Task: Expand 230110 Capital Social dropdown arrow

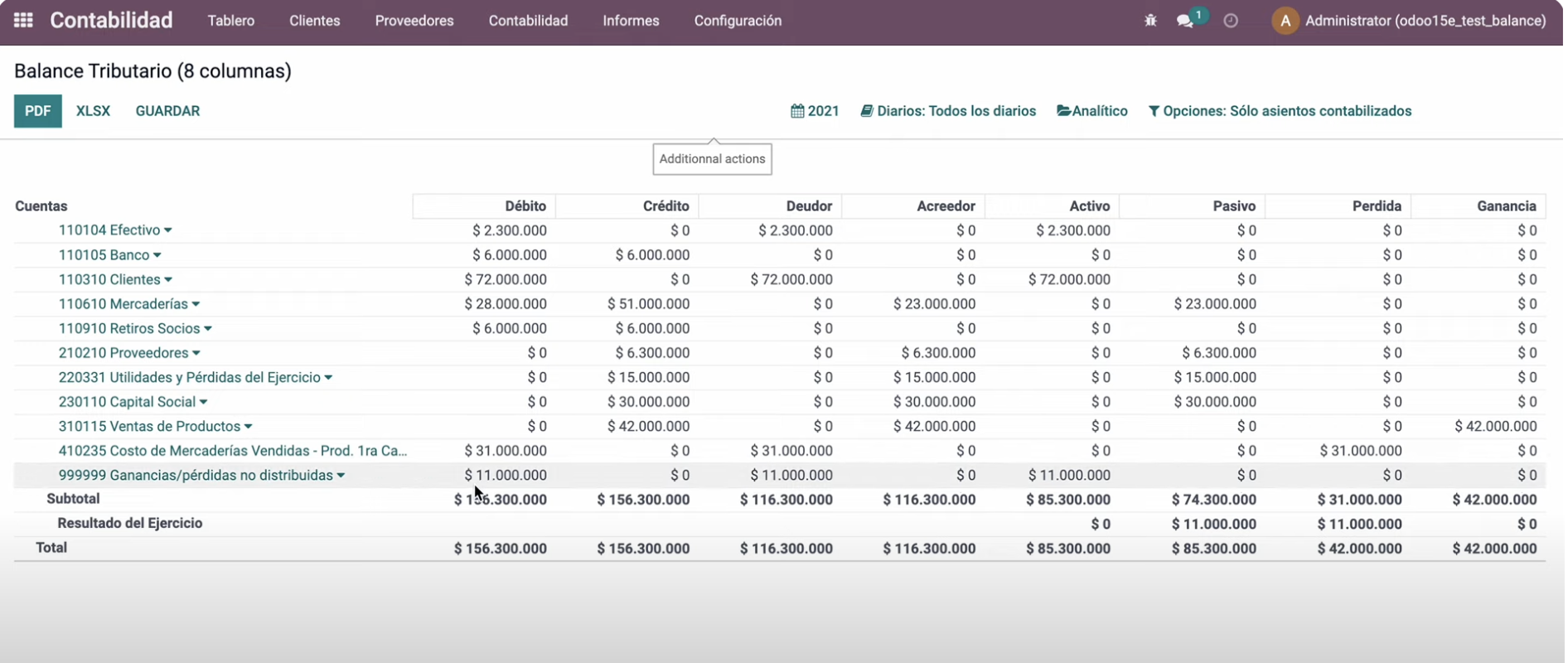Action: click(204, 403)
